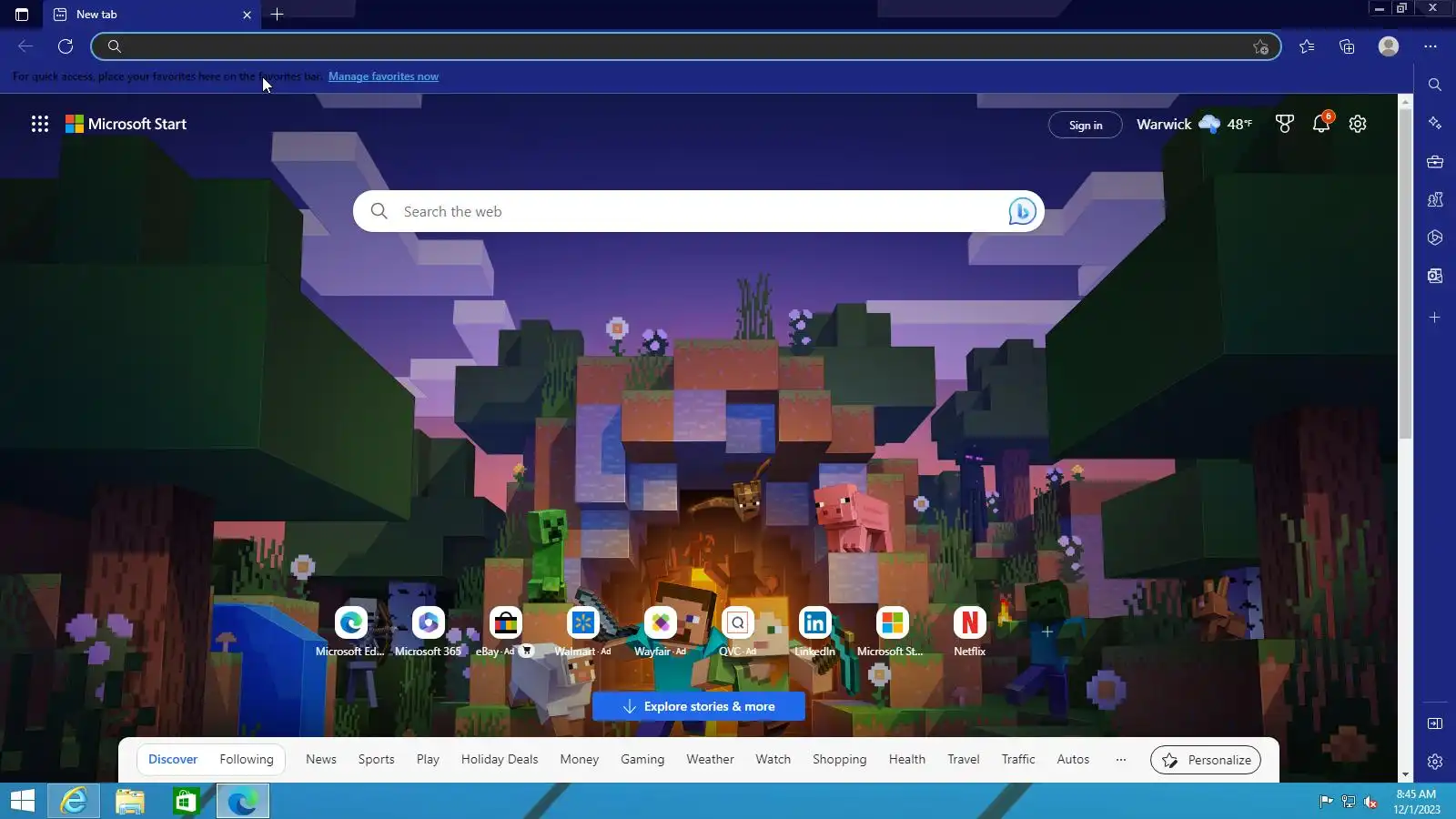This screenshot has width=1456, height=819.
Task: Add a site to the sidebar
Action: pyautogui.click(x=1435, y=318)
